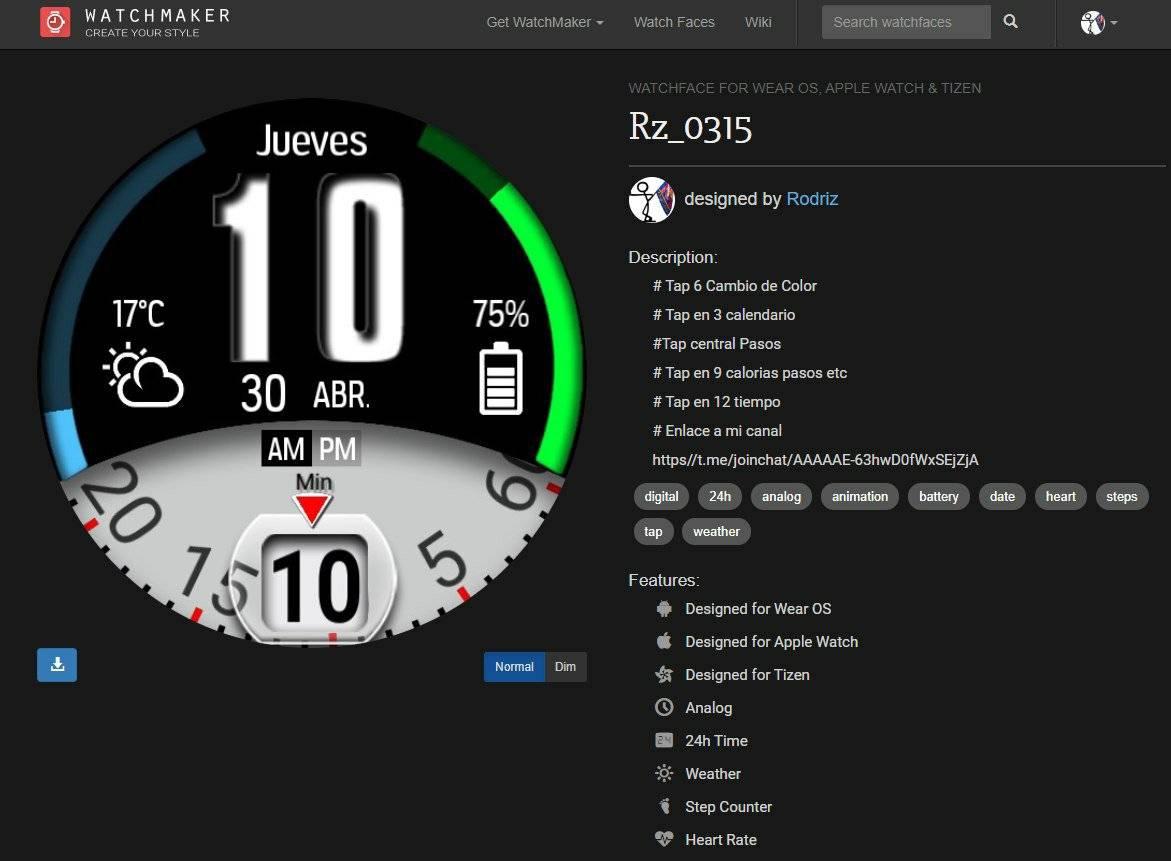Tap the AM indicator on watchface
1171x861 pixels.
286,449
